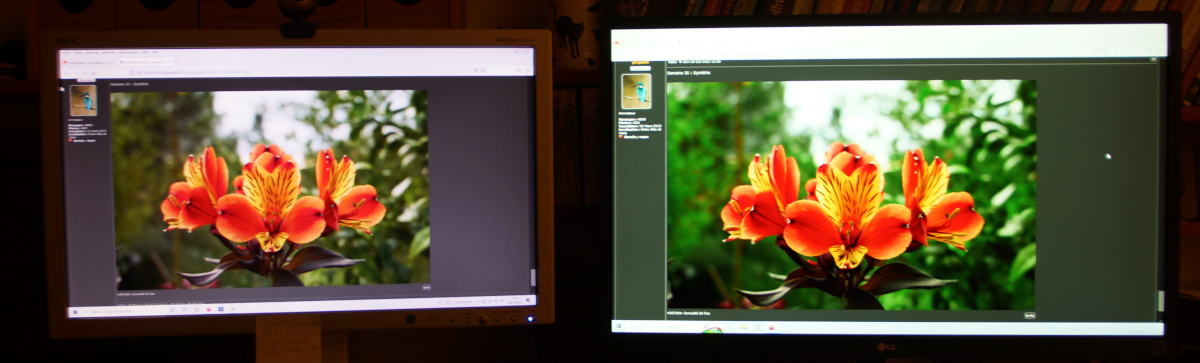Open the first item in left browser menu bar

click(x=66, y=52)
